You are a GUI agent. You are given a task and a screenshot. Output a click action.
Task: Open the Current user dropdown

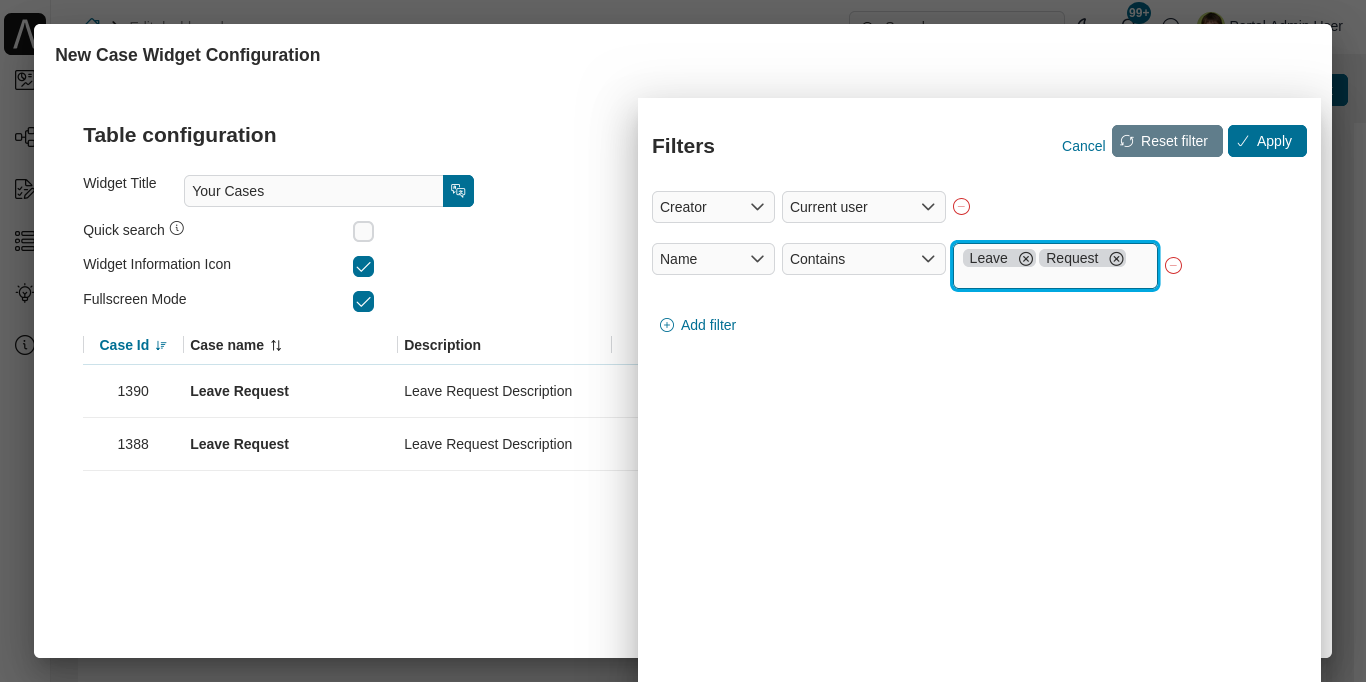point(864,207)
